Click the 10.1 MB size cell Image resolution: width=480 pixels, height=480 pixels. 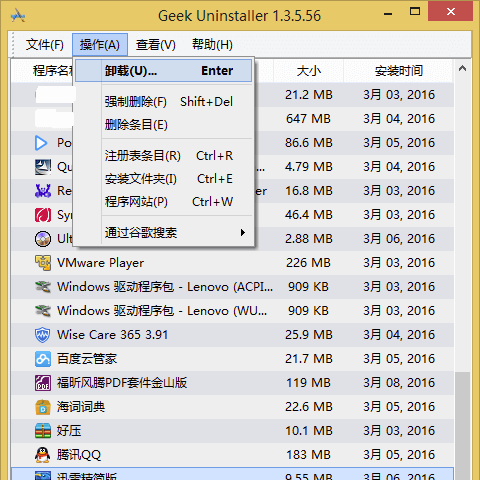click(x=309, y=431)
